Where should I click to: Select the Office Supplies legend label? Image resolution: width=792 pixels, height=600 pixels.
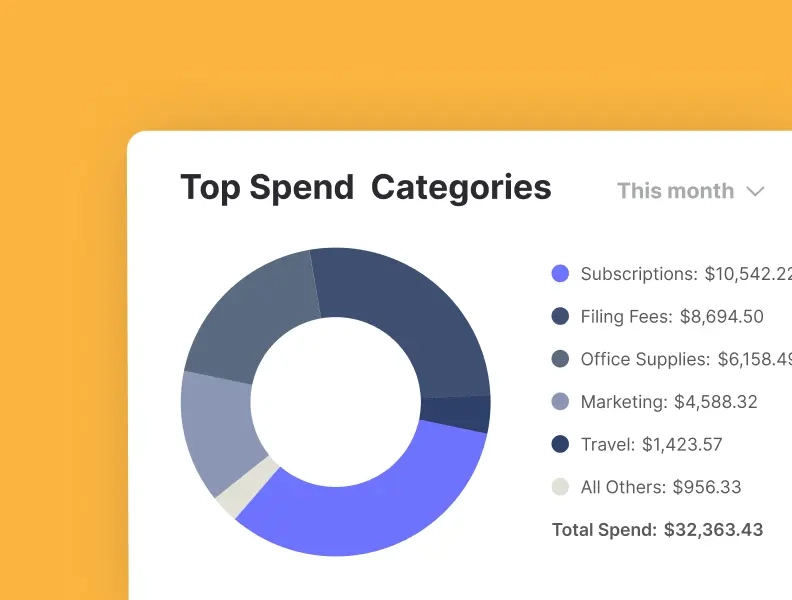(x=686, y=359)
